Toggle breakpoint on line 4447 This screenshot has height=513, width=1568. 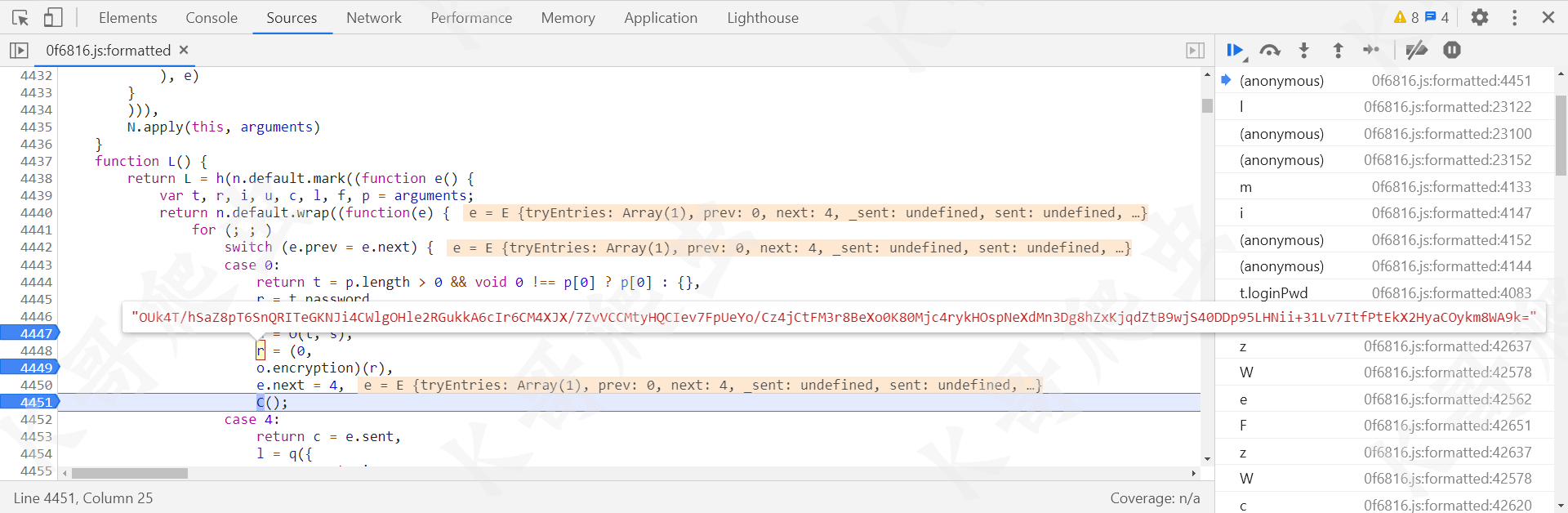click(31, 333)
